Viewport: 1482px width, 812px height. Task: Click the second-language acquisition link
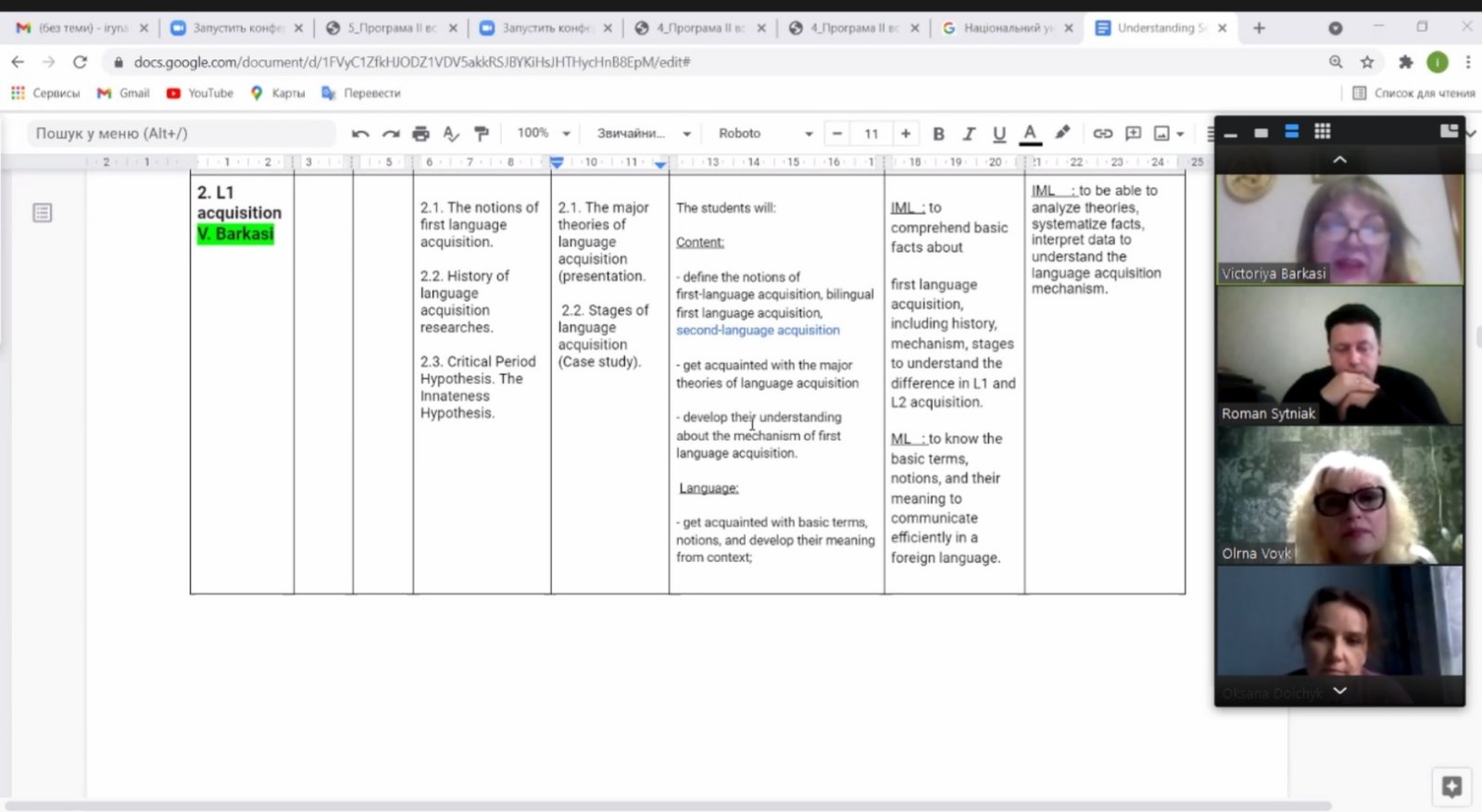(x=758, y=331)
